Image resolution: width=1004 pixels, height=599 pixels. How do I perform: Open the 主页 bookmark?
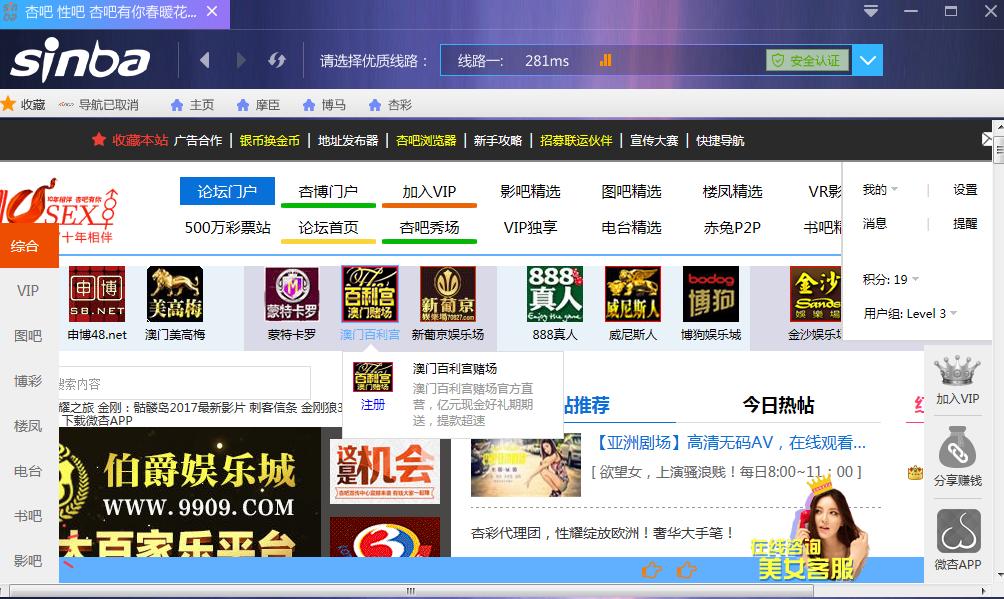pyautogui.click(x=192, y=104)
